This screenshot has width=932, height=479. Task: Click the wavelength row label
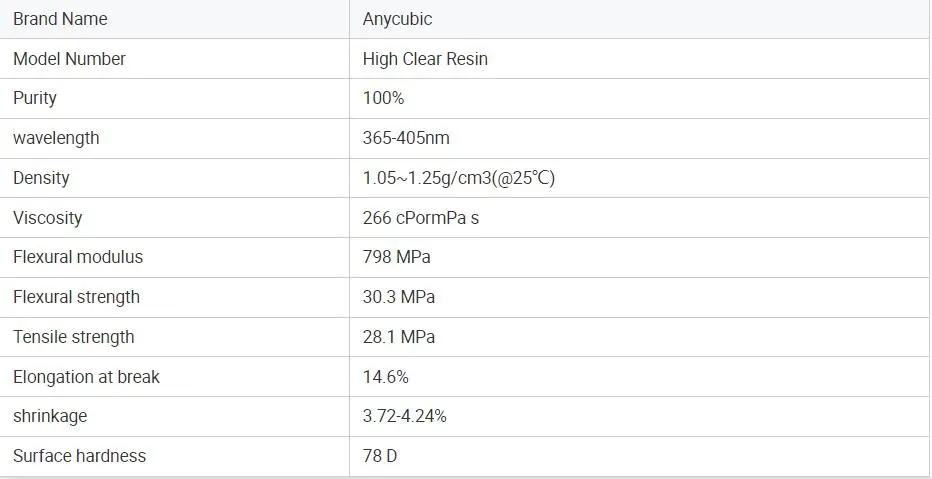tap(56, 138)
